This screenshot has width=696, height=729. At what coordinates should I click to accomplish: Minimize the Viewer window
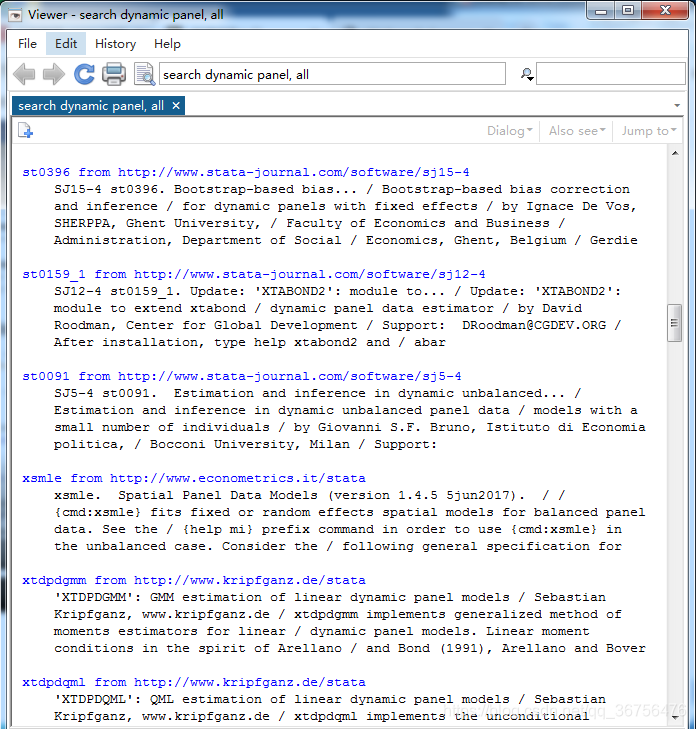tap(601, 11)
